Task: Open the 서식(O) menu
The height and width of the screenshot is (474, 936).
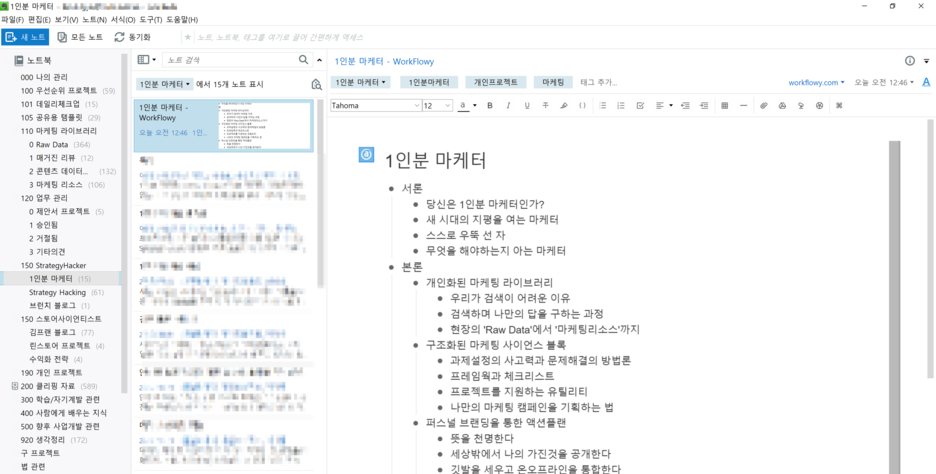Action: [123, 20]
